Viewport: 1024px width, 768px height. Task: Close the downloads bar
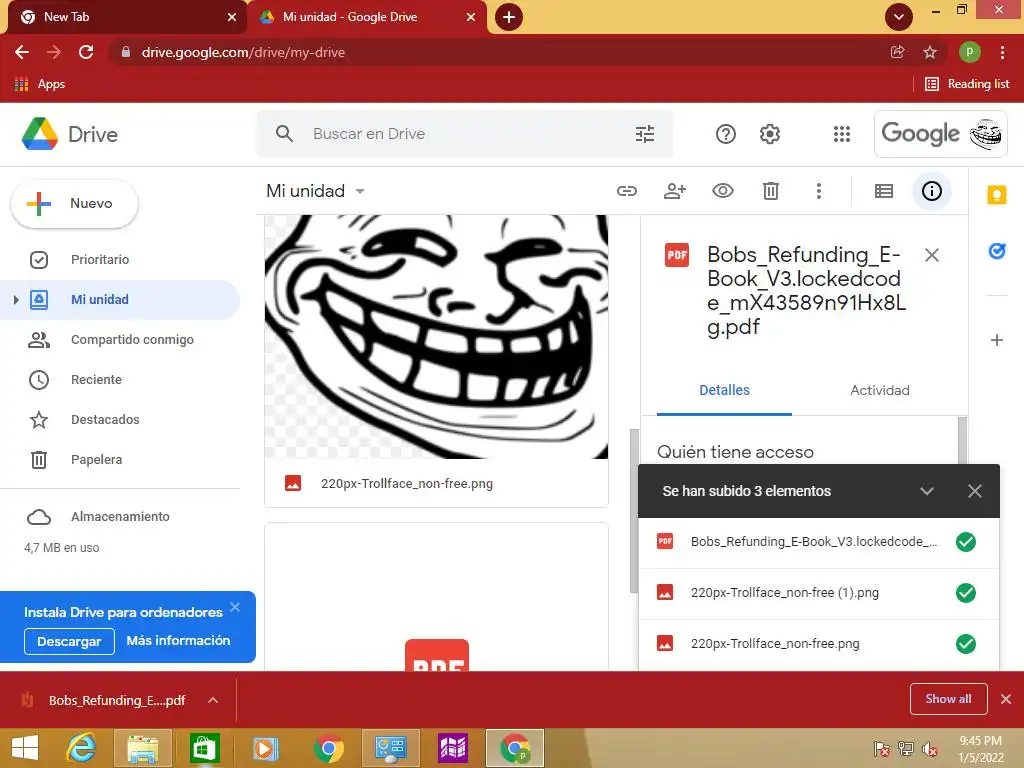(x=1006, y=699)
